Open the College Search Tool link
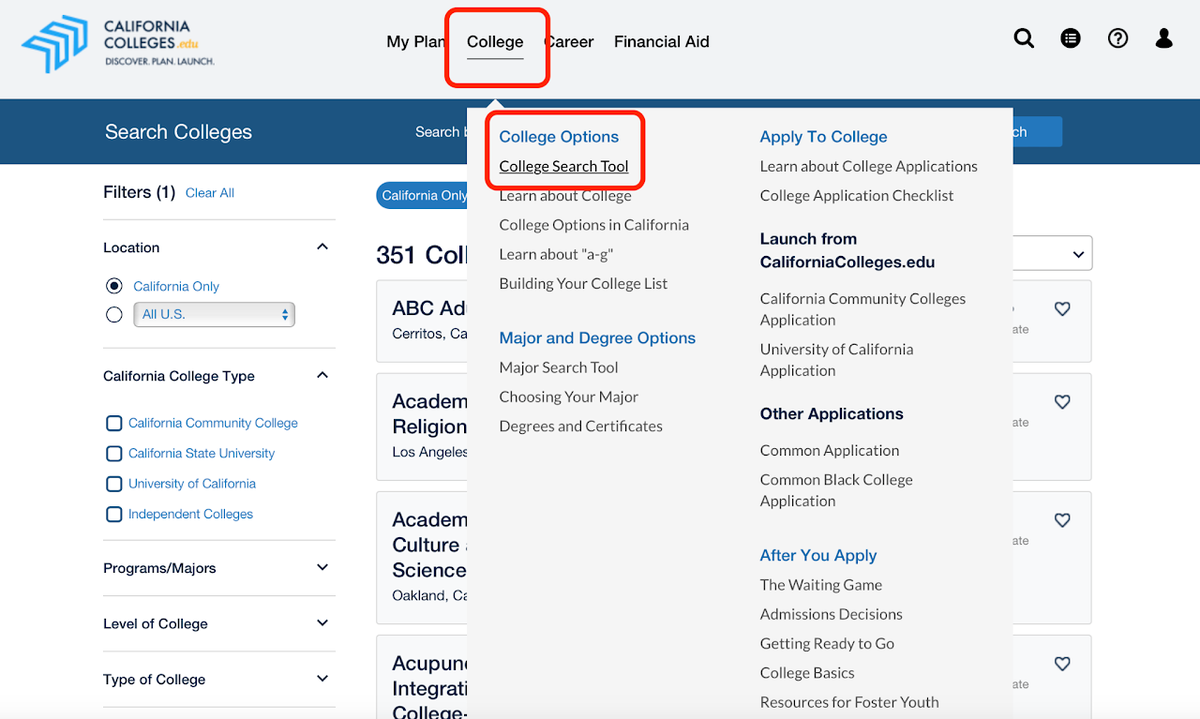Screen dimensions: 1200x719 [564, 166]
